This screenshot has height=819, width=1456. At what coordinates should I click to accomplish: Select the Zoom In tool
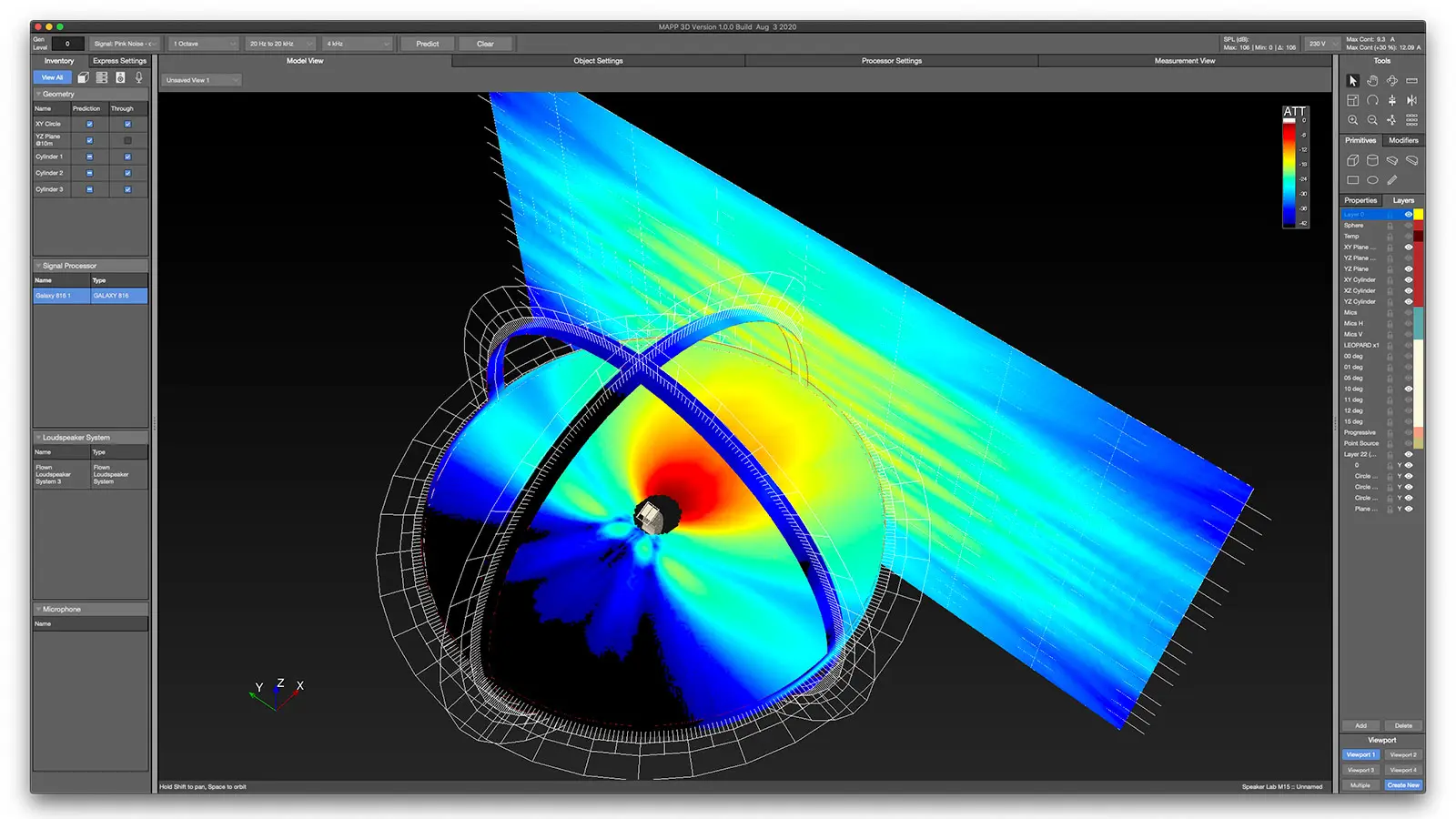click(1354, 120)
